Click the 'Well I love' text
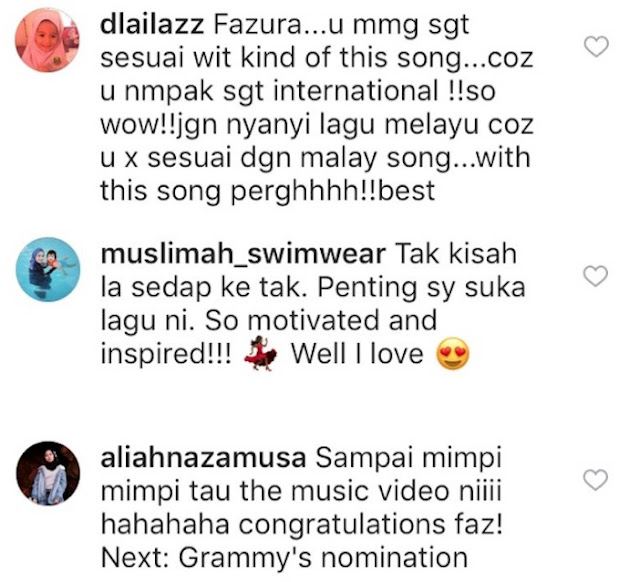This screenshot has height=582, width=640. (x=357, y=354)
